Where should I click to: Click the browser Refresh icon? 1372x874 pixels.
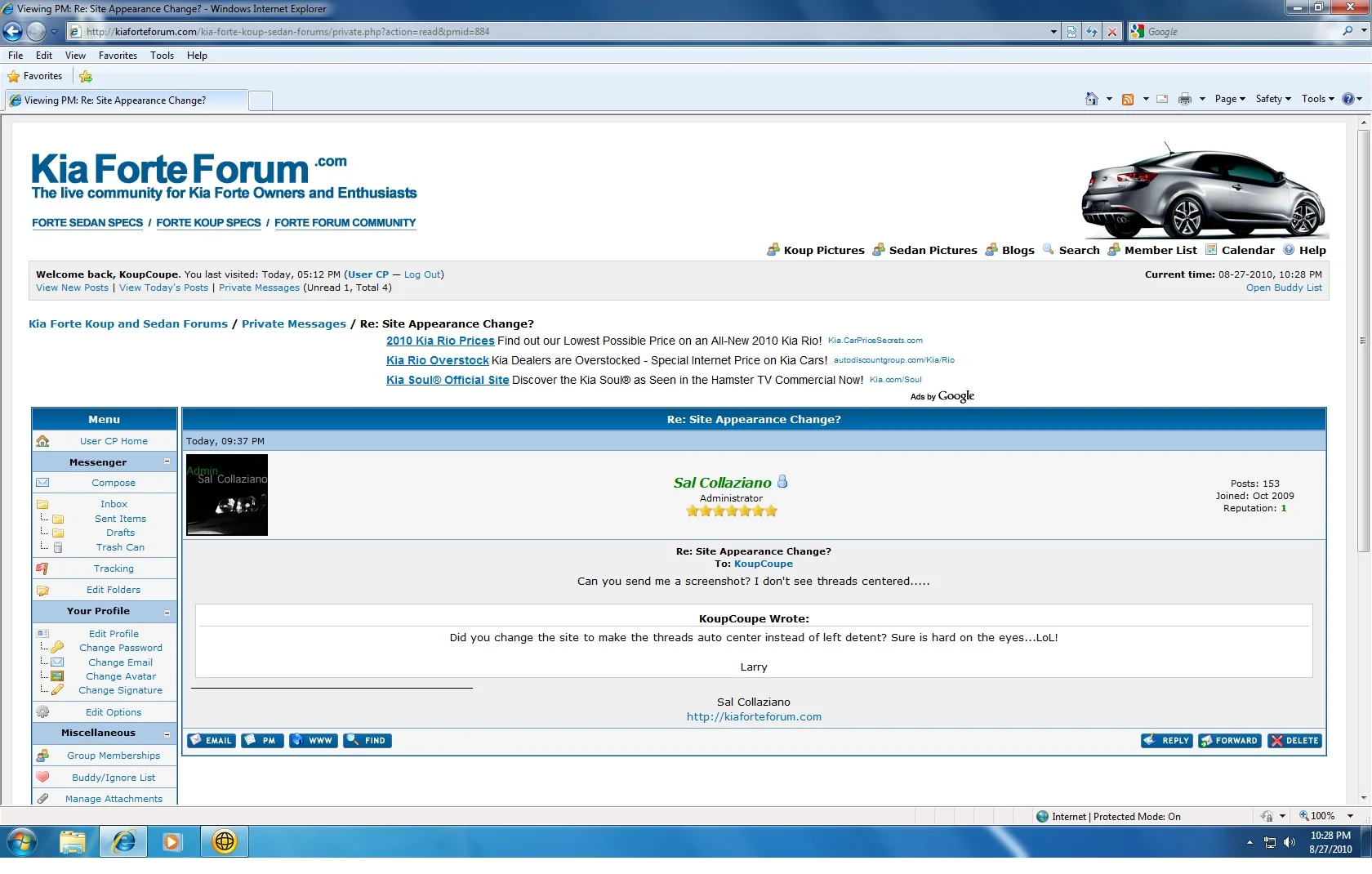click(x=1092, y=32)
